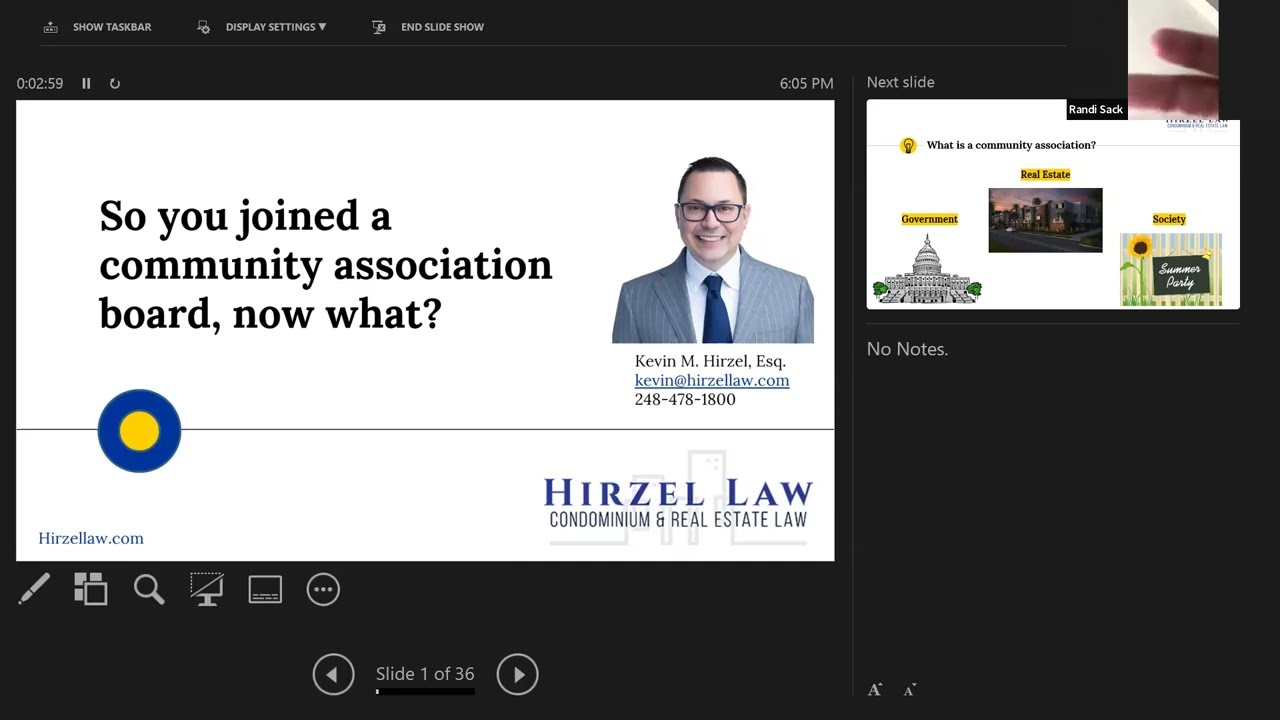Click the blue and yellow circle graphic

139,431
